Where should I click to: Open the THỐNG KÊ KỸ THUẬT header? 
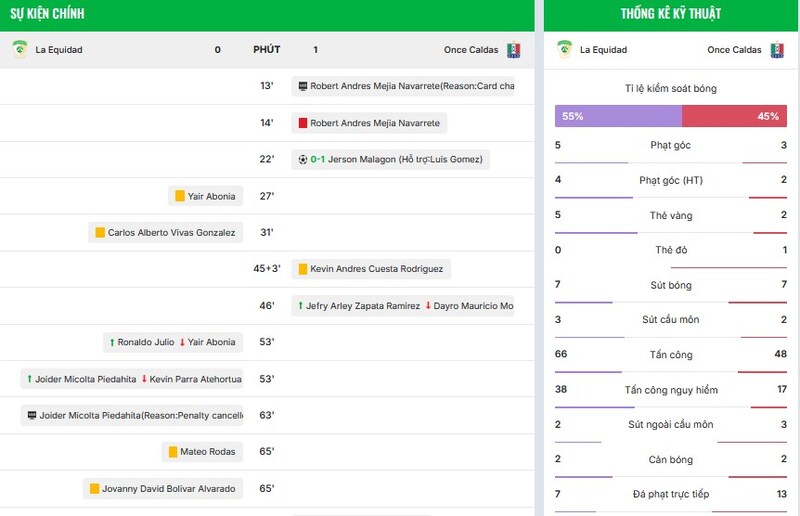pyautogui.click(x=671, y=14)
